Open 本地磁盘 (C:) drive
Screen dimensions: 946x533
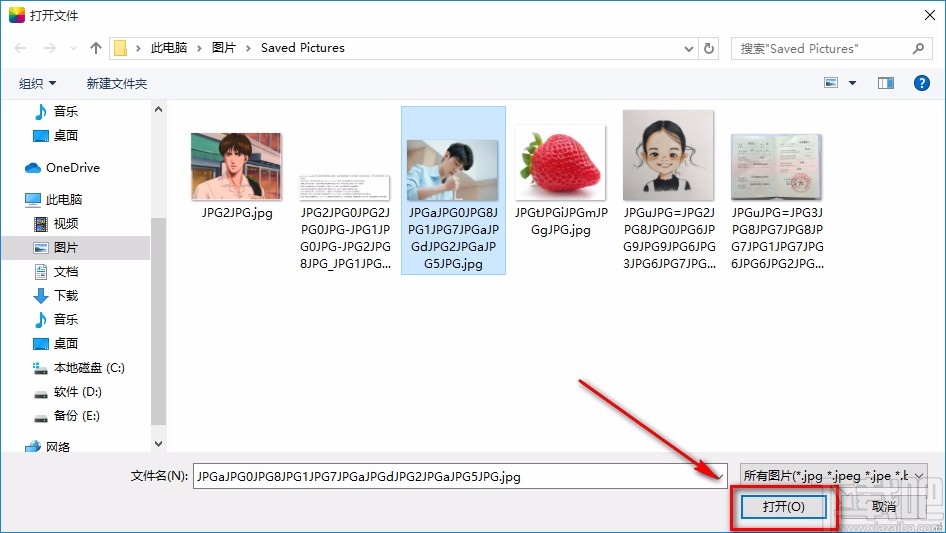click(78, 368)
